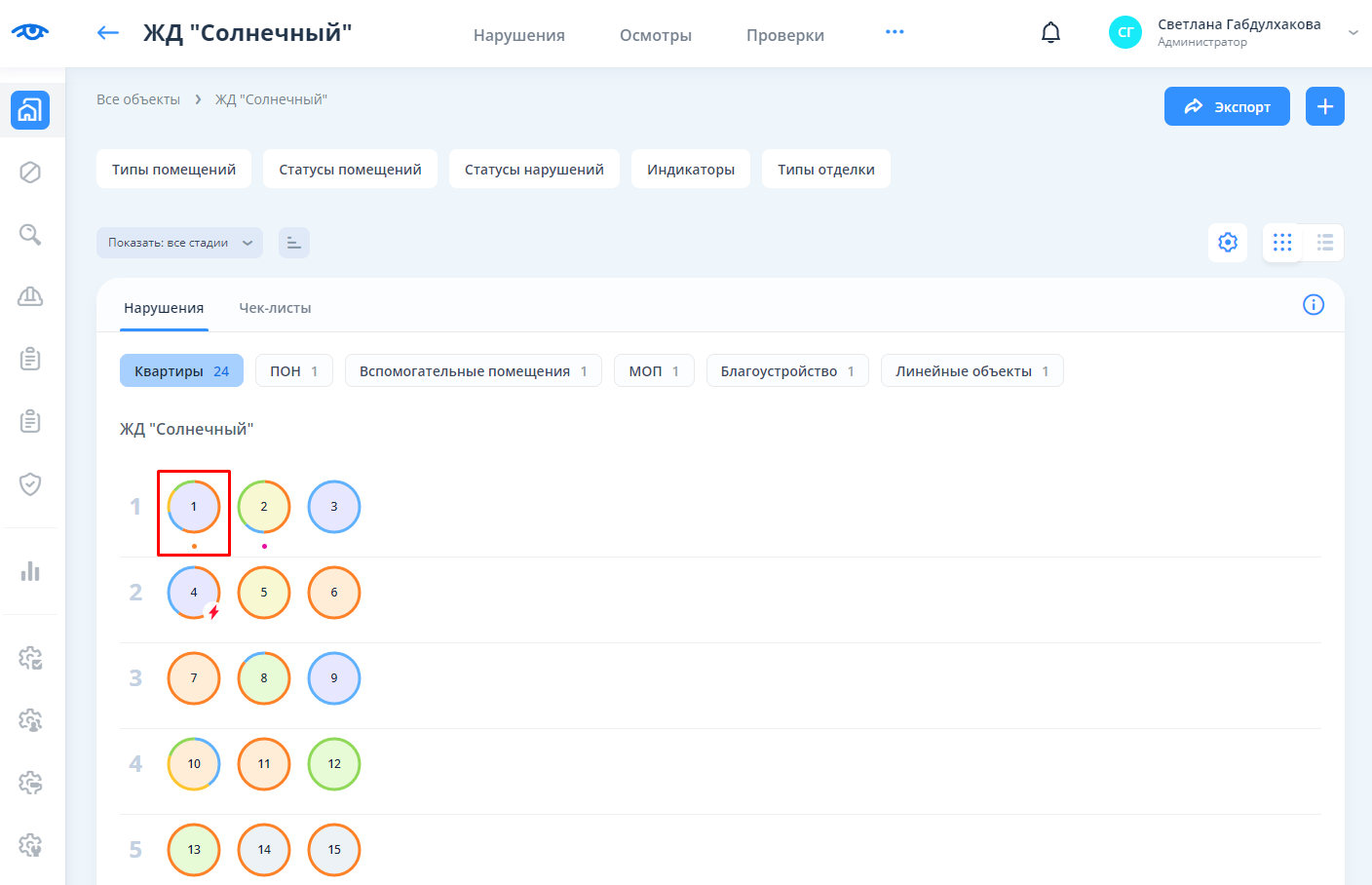Open the Осмотры menu item
The width and height of the screenshot is (1372, 885).
(x=655, y=35)
